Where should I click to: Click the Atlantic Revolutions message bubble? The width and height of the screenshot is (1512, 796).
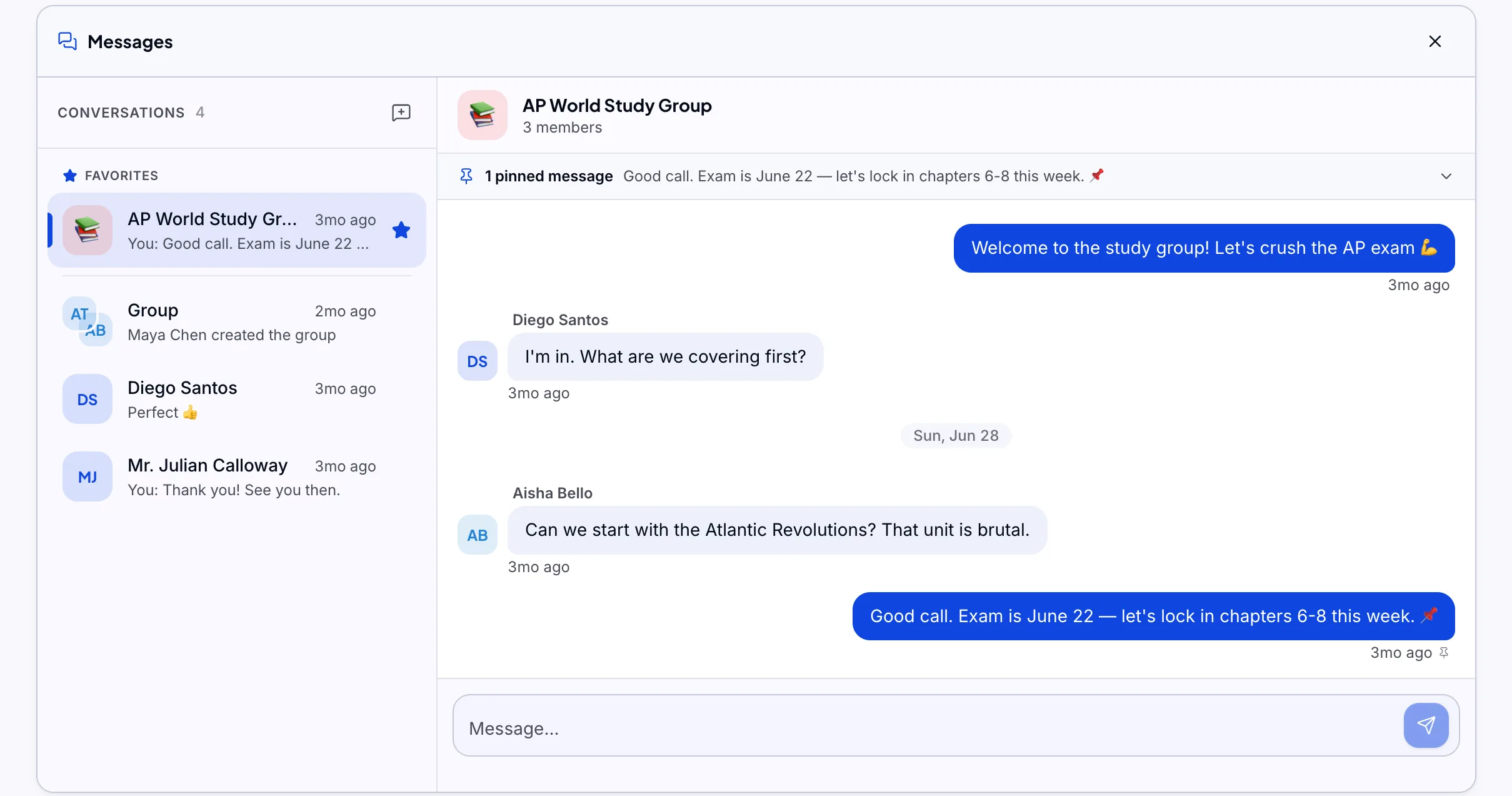coord(777,530)
